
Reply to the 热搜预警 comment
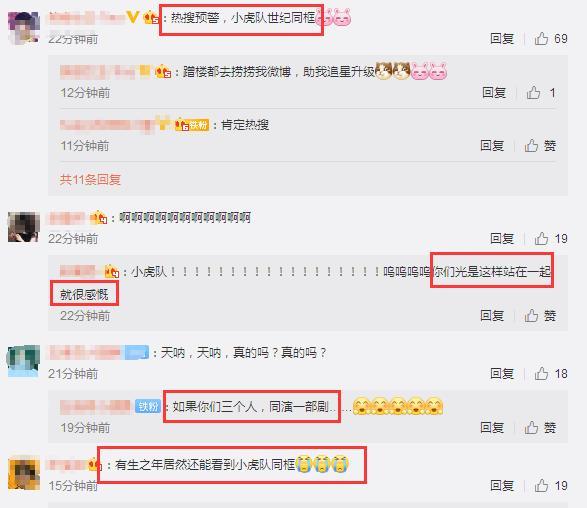(x=502, y=39)
